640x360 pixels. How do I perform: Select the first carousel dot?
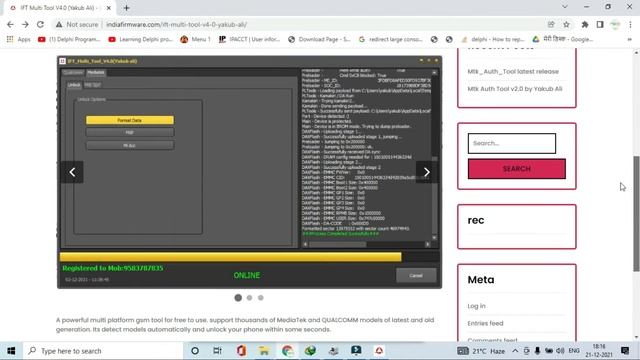coord(238,298)
